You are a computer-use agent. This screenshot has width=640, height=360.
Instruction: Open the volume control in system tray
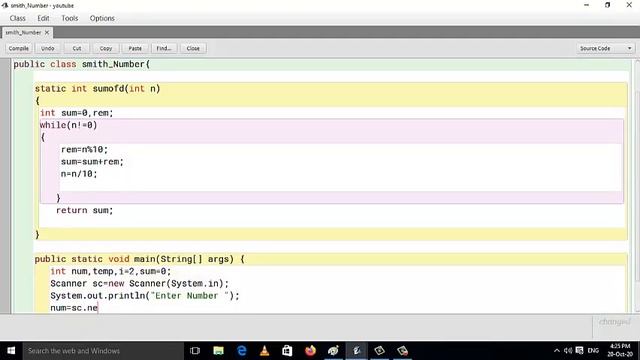(x=568, y=351)
